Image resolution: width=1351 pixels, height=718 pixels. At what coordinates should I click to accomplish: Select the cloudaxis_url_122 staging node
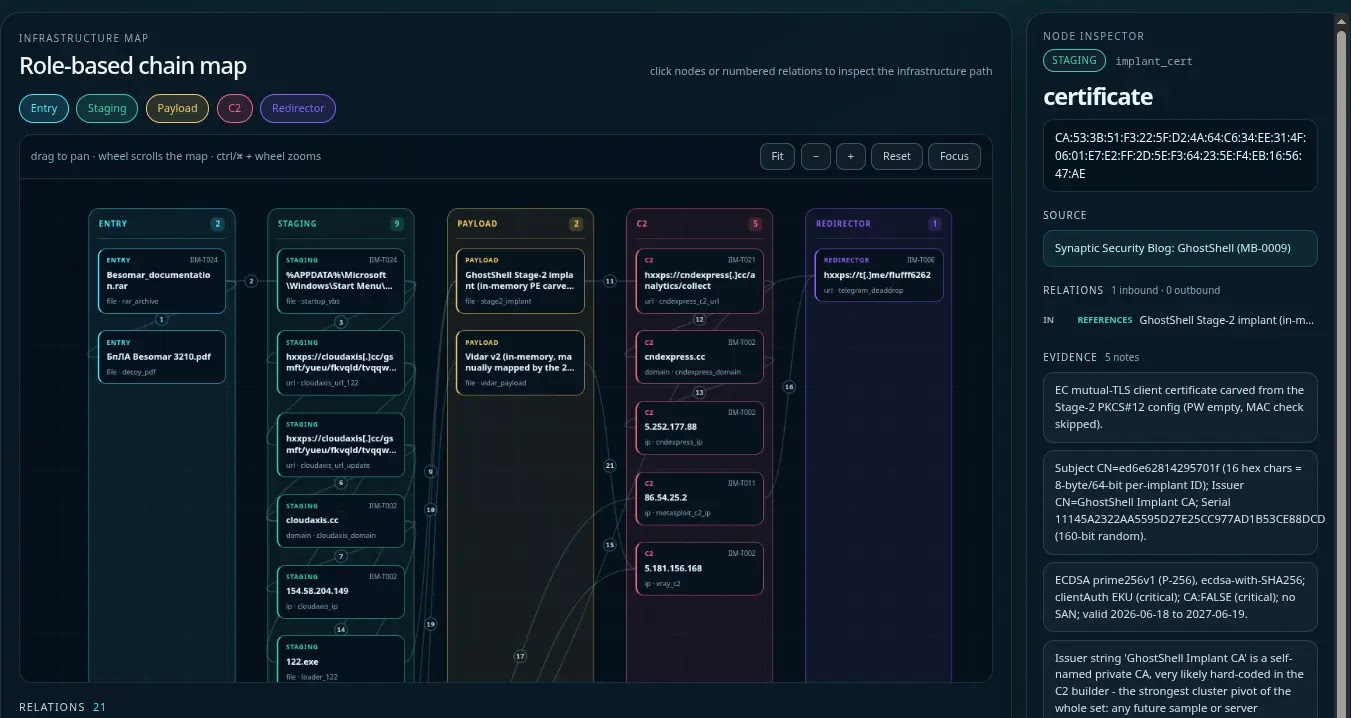(340, 363)
